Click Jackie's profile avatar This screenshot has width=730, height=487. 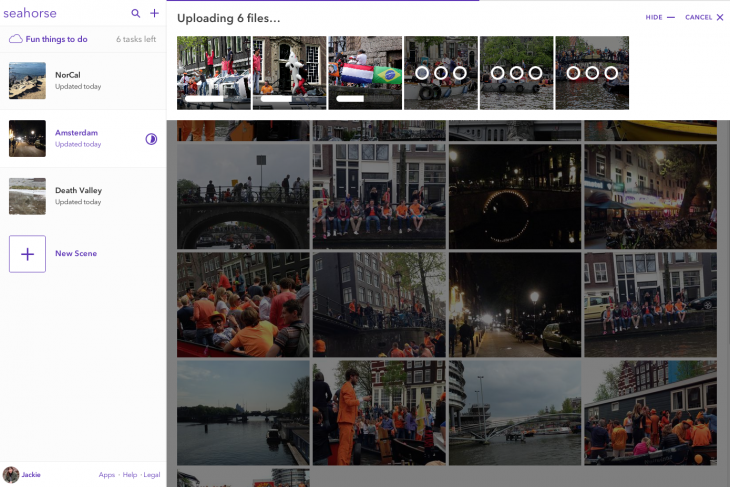point(11,475)
